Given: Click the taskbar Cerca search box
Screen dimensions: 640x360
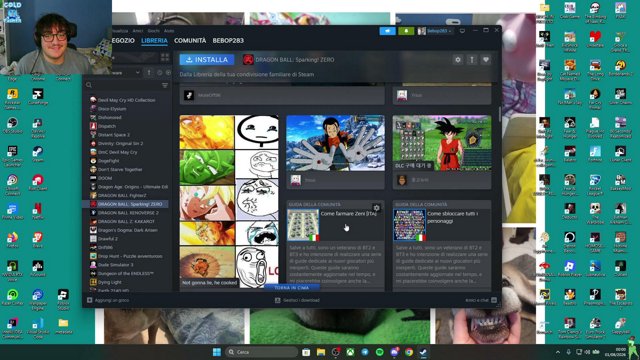Looking at the screenshot, I should pos(261,352).
